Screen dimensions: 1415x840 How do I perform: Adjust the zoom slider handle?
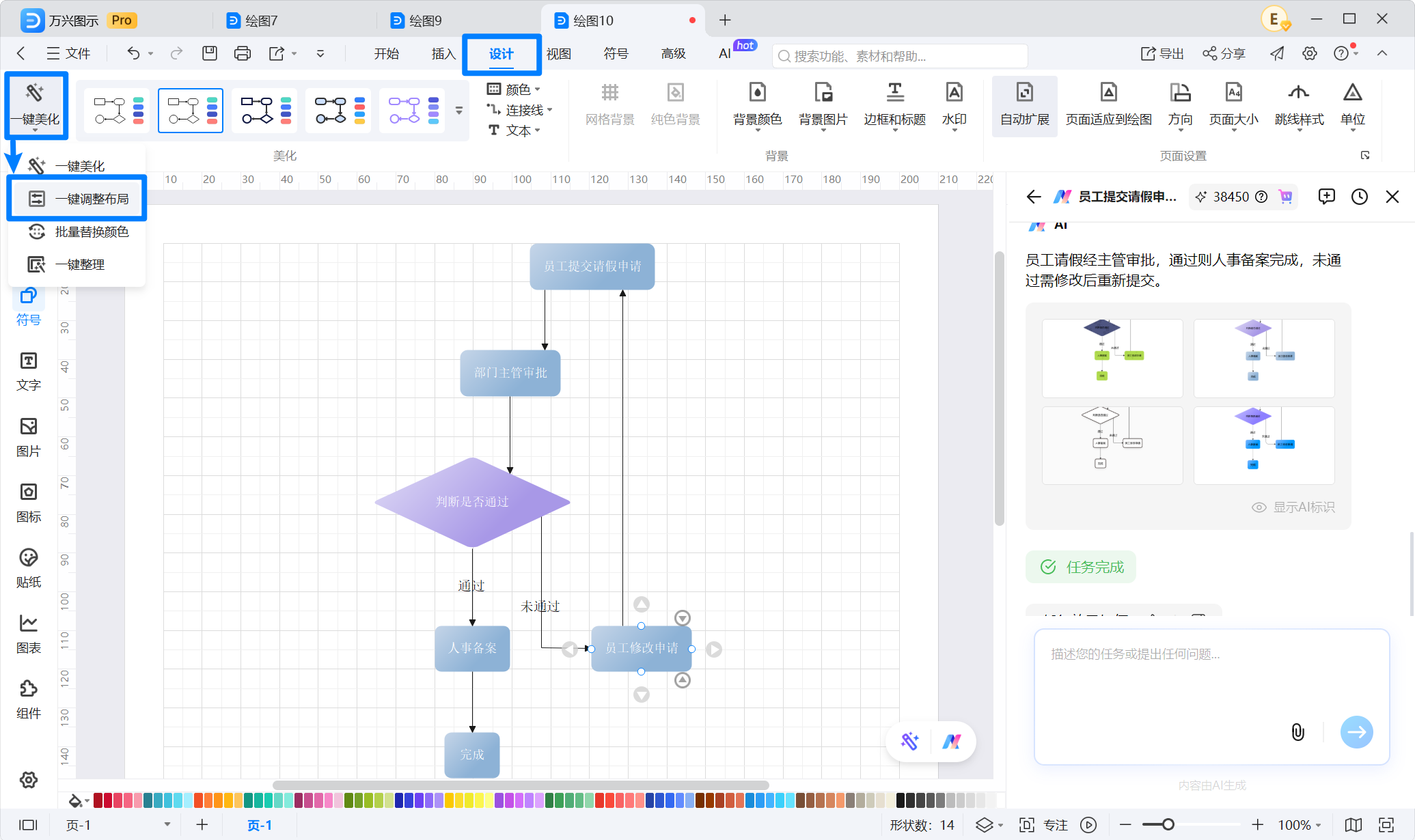1168,825
